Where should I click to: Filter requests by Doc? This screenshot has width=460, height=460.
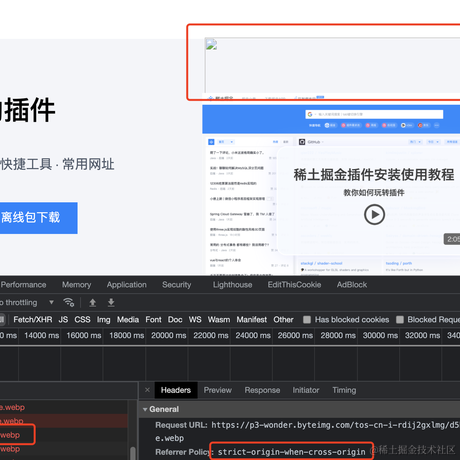pyautogui.click(x=175, y=320)
